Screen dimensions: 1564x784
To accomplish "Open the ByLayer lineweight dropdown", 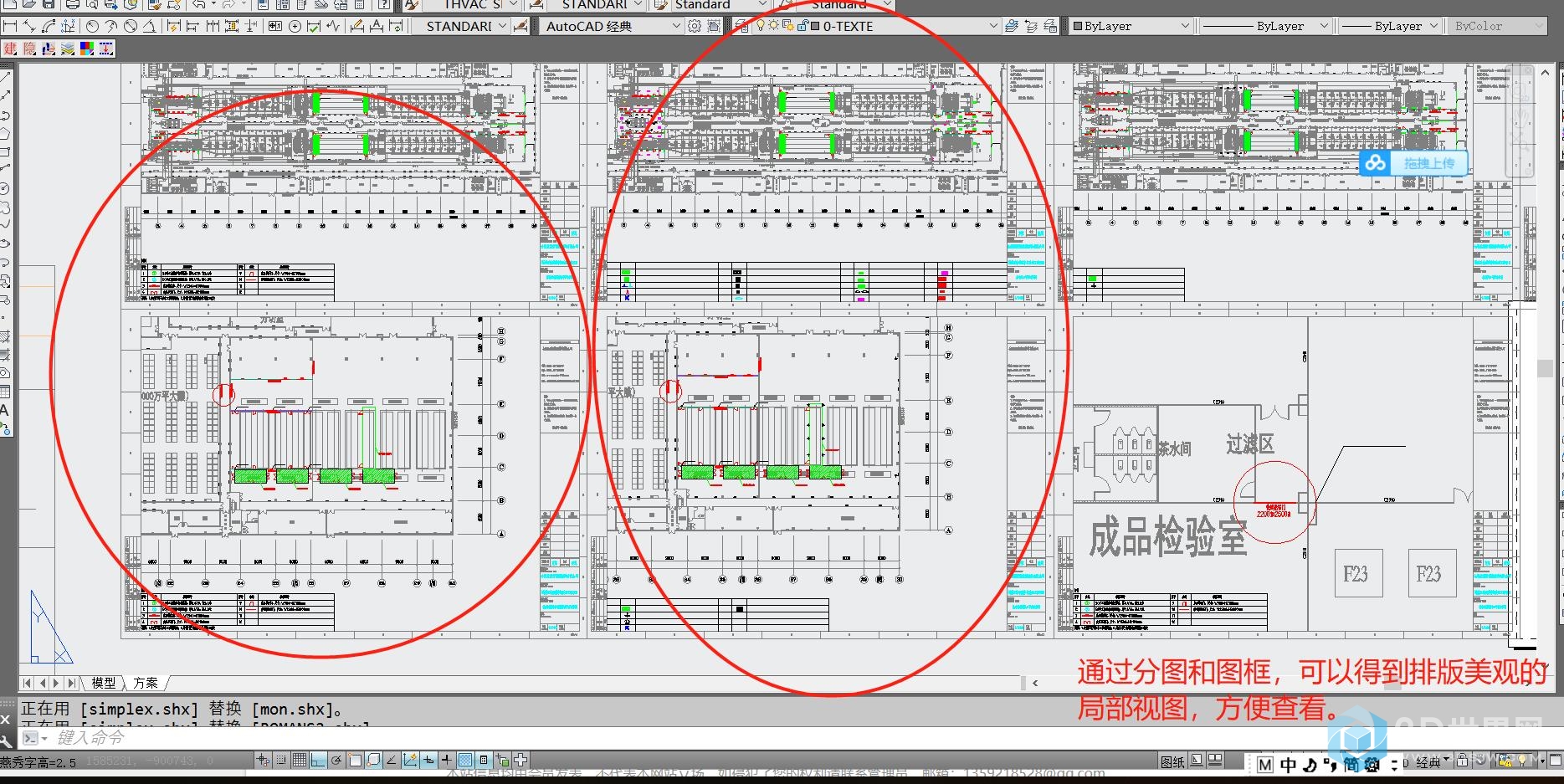I will point(1433,26).
